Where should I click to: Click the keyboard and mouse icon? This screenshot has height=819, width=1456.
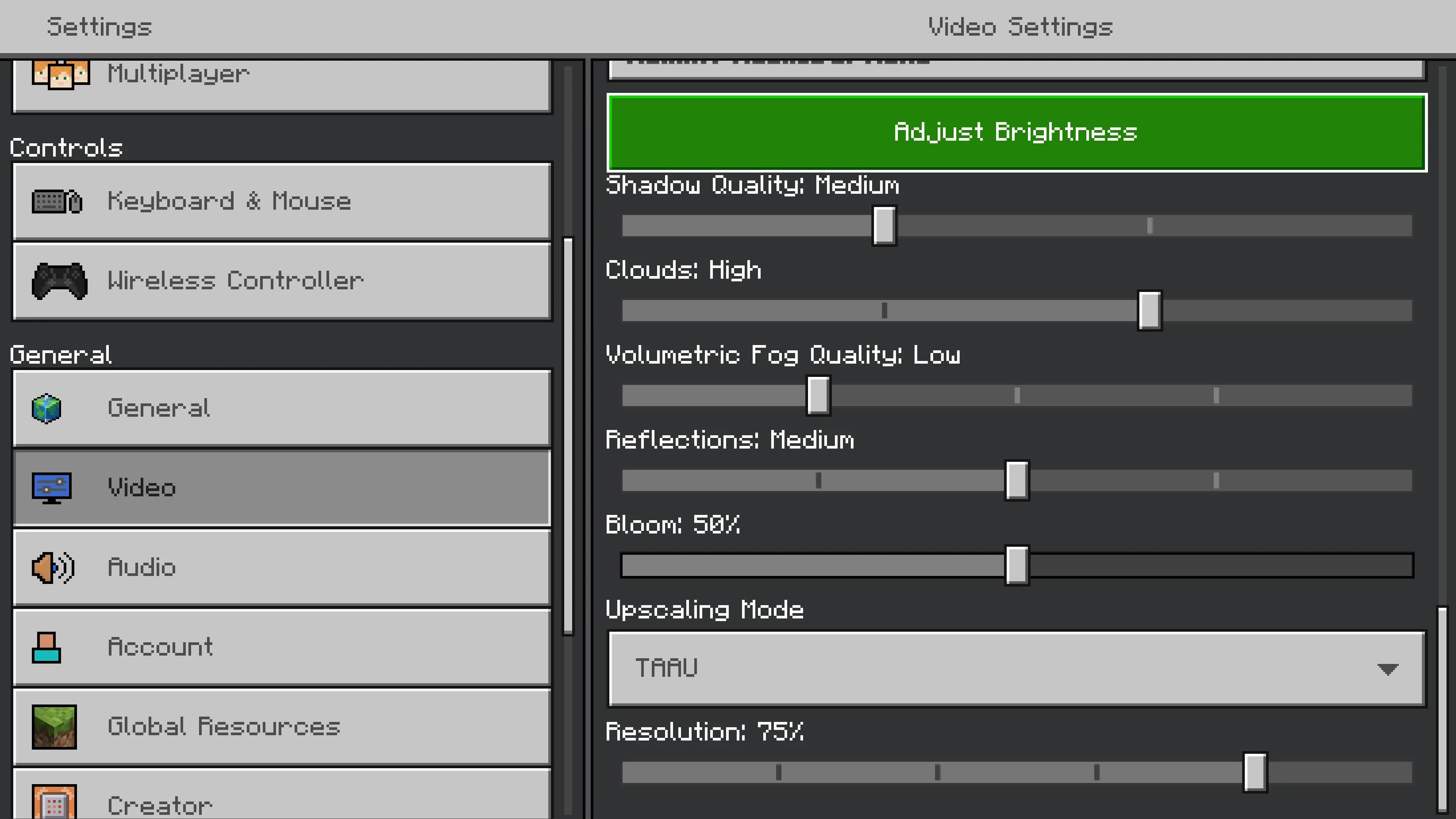57,202
